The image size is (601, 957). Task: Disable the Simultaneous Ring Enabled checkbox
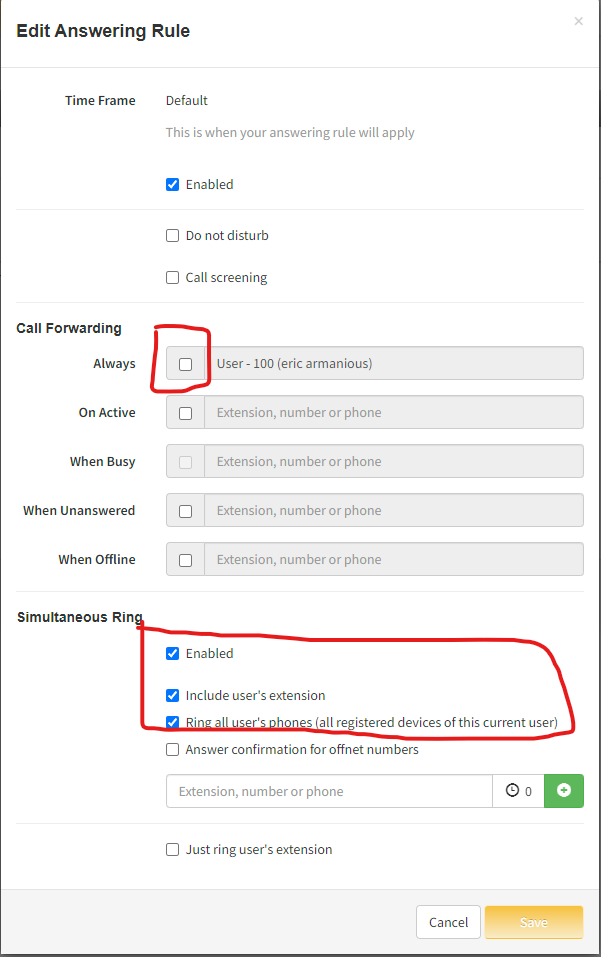[x=173, y=653]
